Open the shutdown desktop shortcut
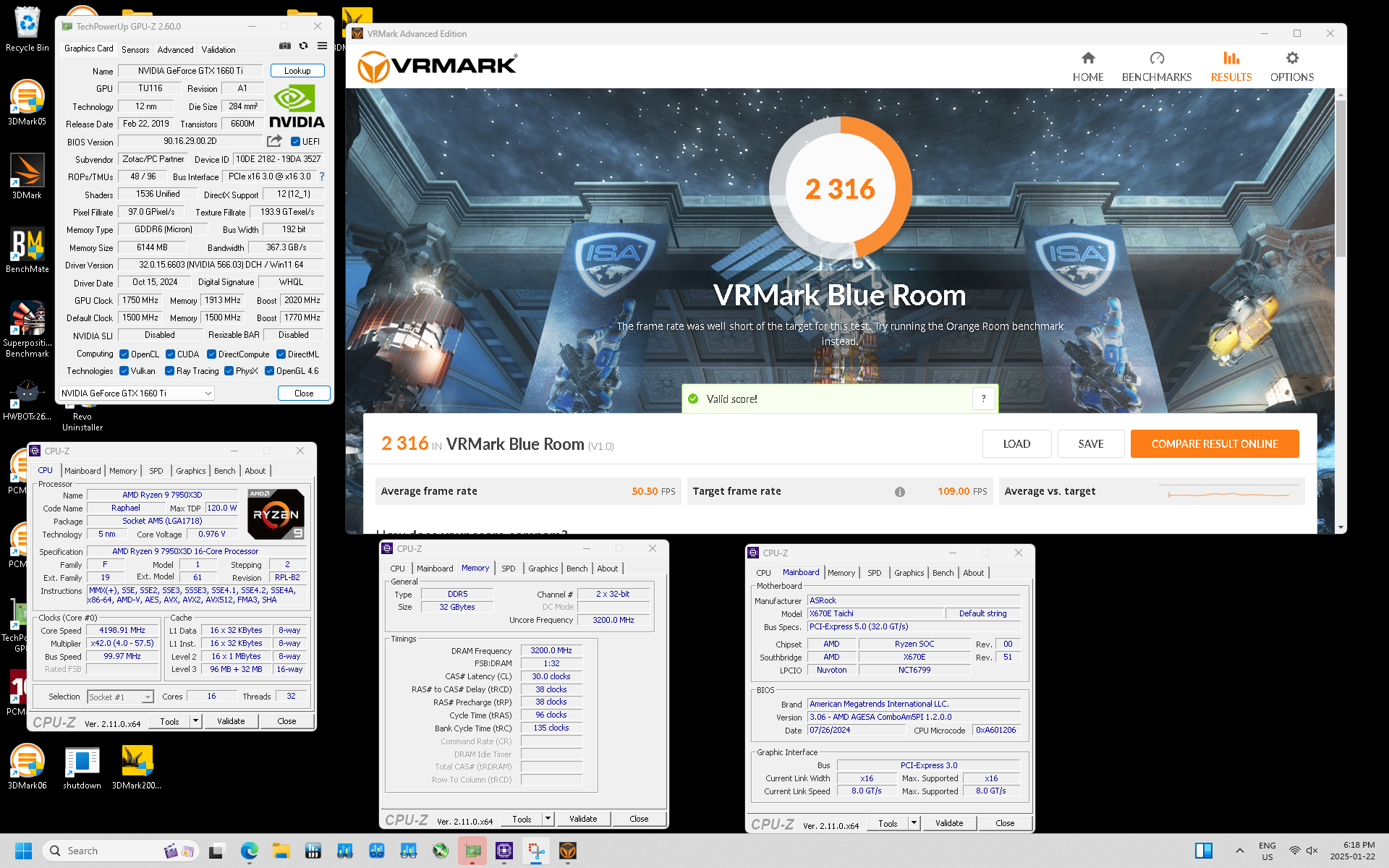The image size is (1389, 868). click(82, 768)
